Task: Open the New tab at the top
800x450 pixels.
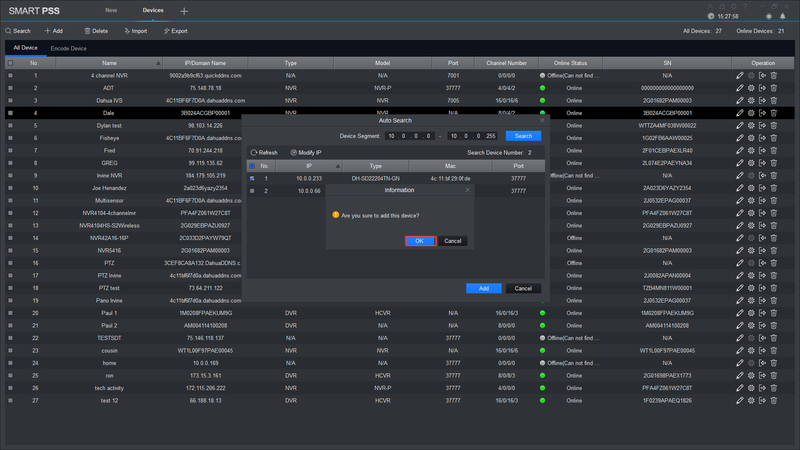Action: [111, 10]
